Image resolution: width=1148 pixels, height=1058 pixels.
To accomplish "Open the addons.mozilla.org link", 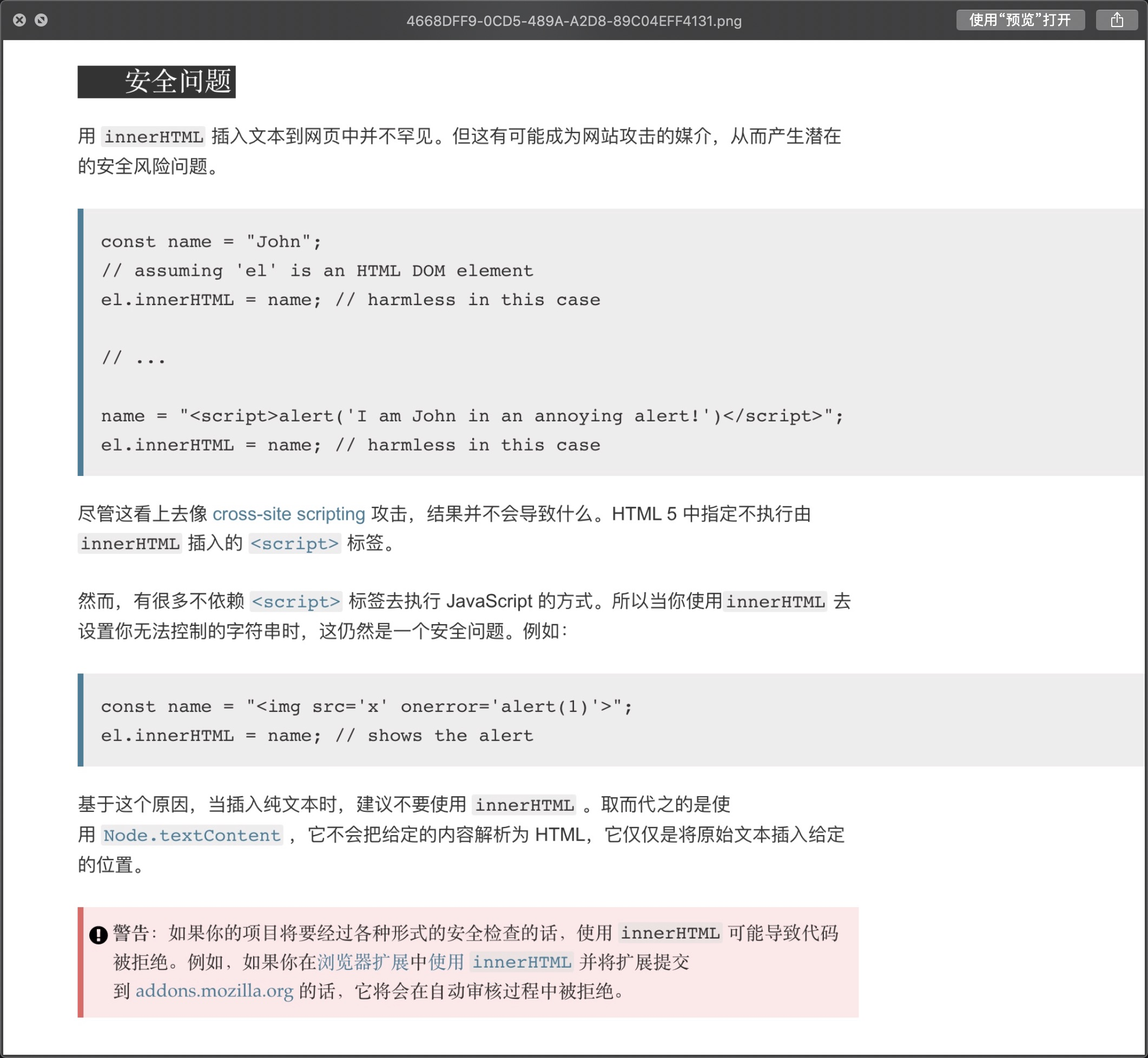I will 214,990.
